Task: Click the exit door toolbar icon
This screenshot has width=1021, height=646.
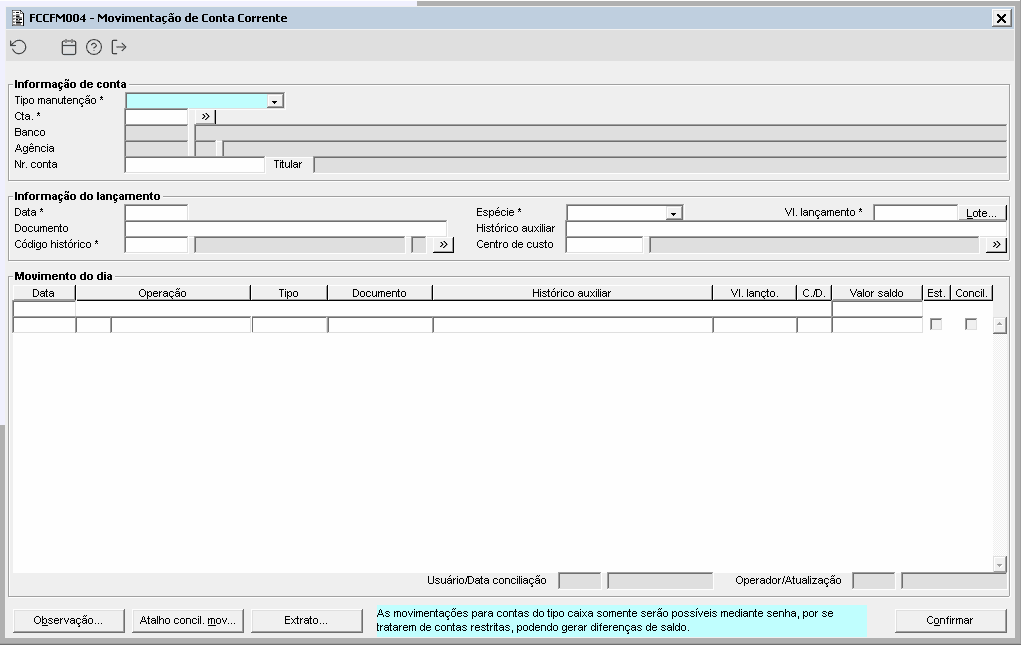Action: (x=119, y=47)
